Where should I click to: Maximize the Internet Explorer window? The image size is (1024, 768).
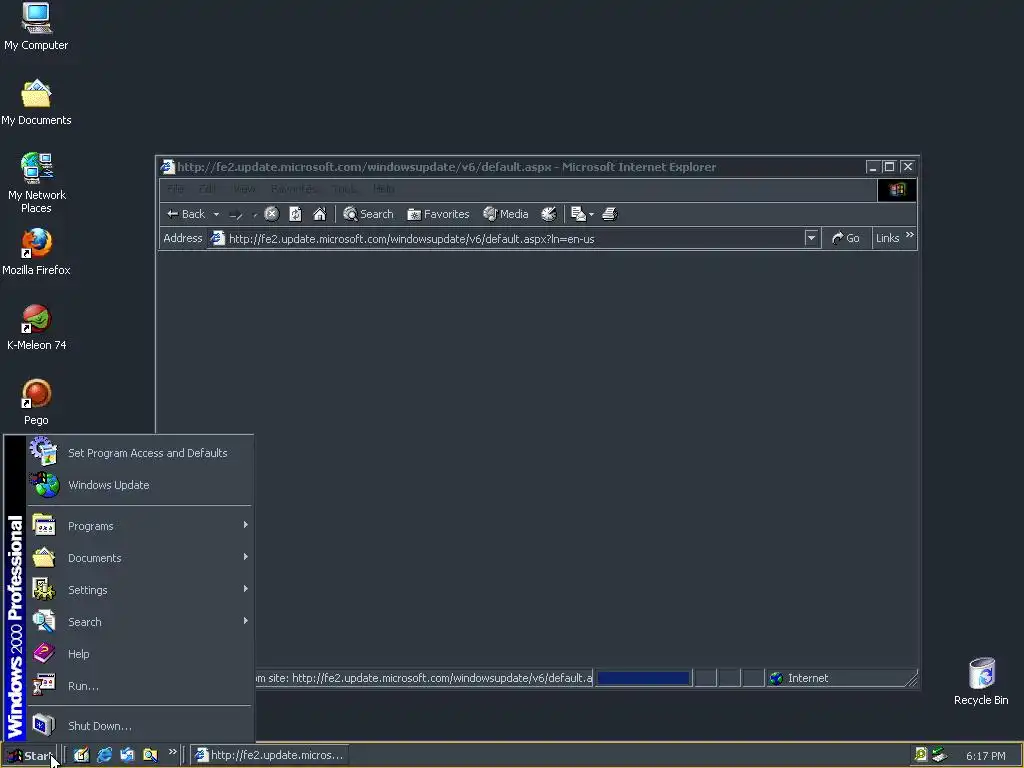tap(889, 167)
